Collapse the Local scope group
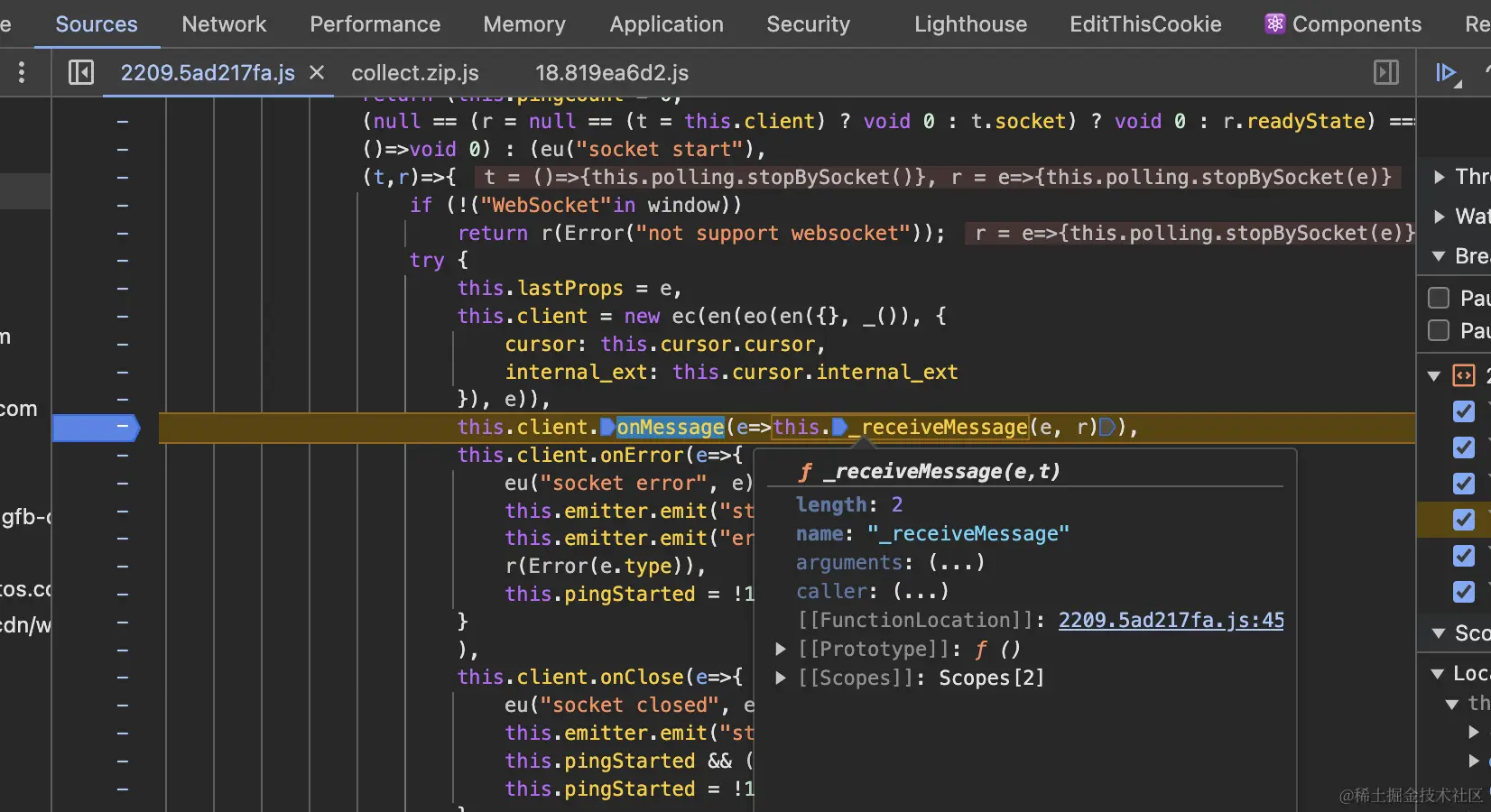 [x=1438, y=674]
